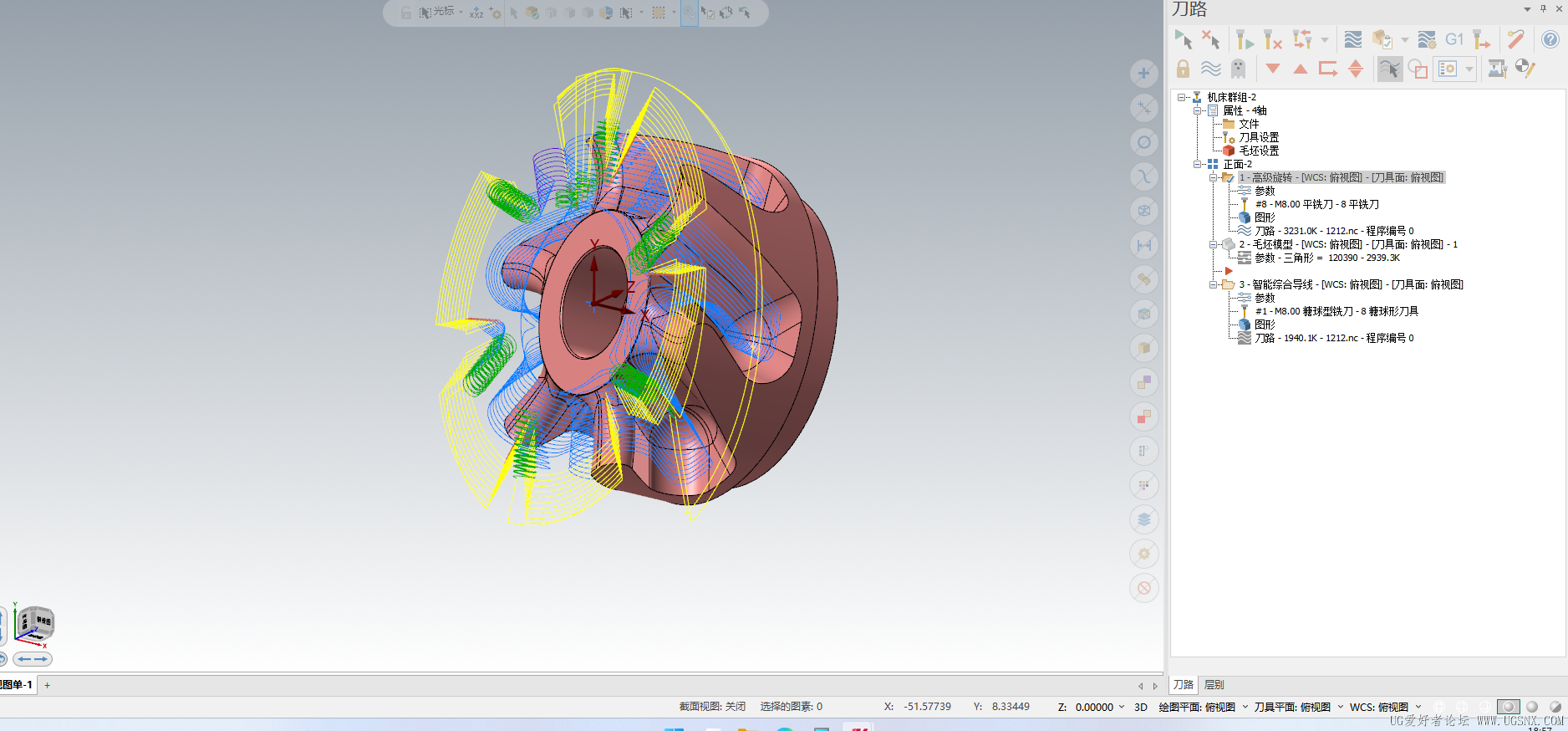Select the 图单-1 viewsheet tab
The image size is (1568, 731).
tap(17, 685)
